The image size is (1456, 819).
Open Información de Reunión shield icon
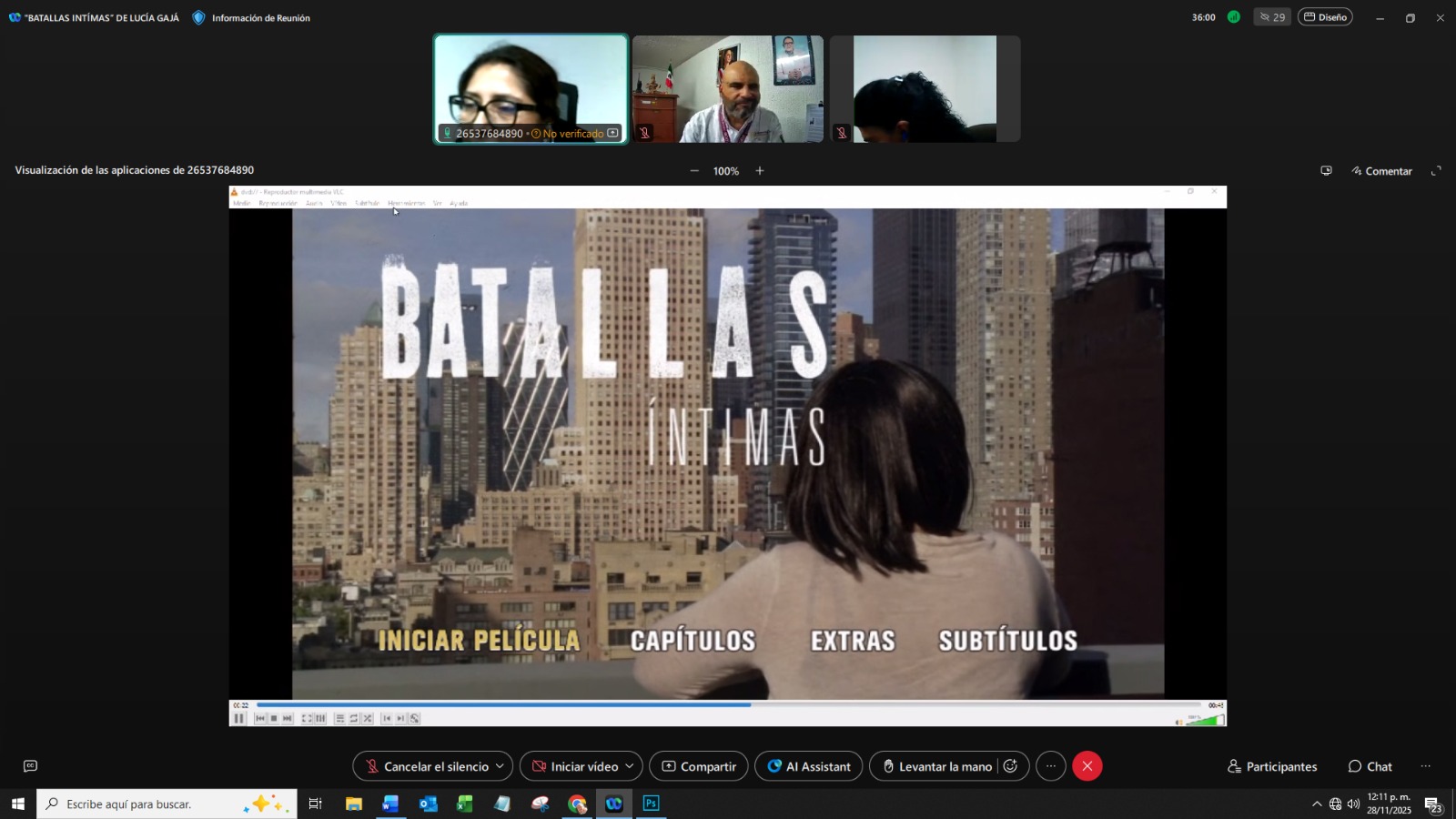[x=198, y=17]
